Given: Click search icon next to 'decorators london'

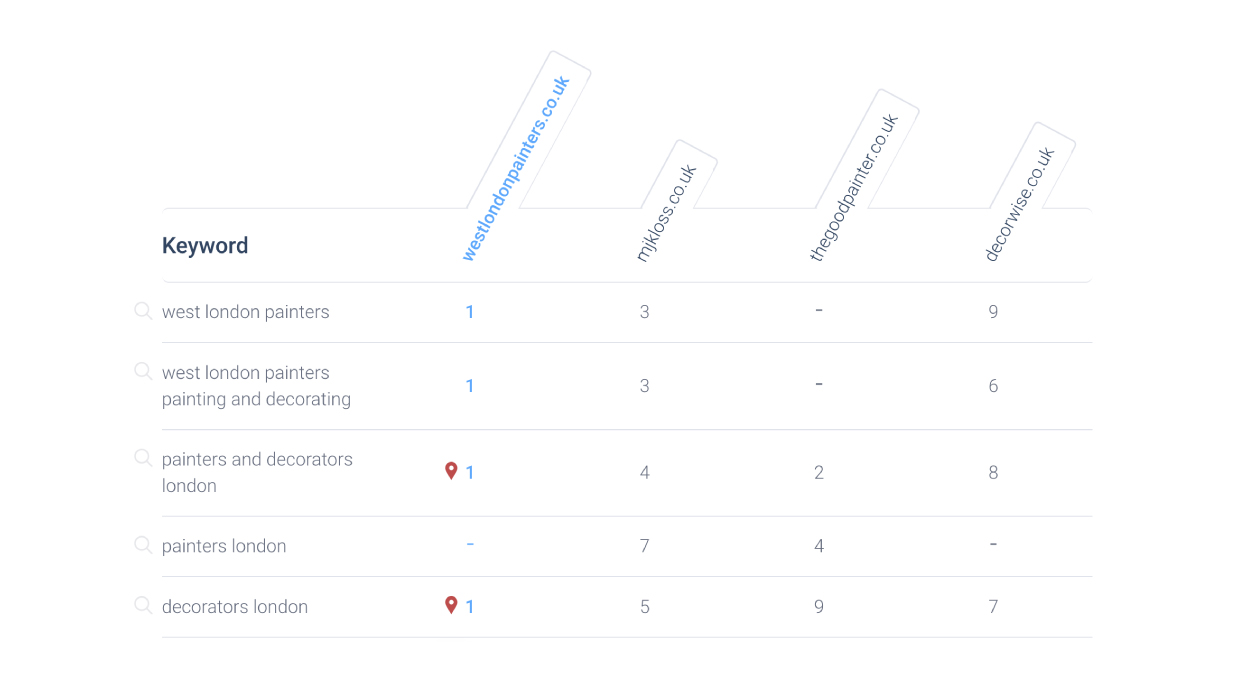Looking at the screenshot, I should pyautogui.click(x=143, y=606).
